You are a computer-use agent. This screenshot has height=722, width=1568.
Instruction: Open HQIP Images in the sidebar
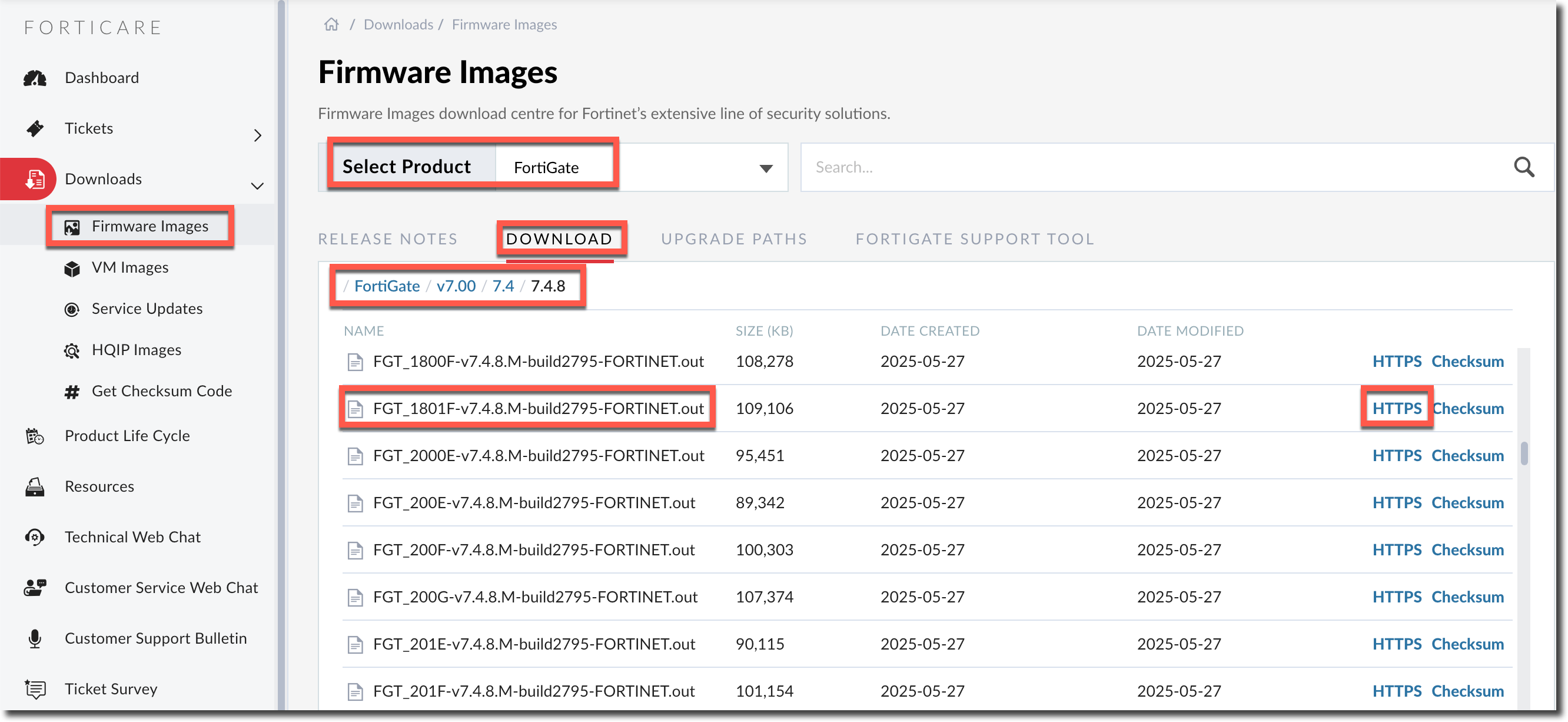(x=137, y=350)
